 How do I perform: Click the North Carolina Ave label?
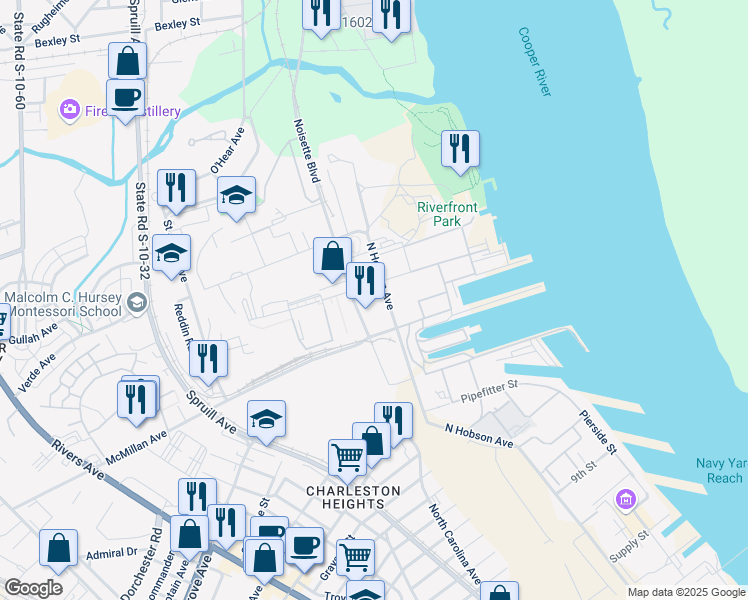coord(455,544)
